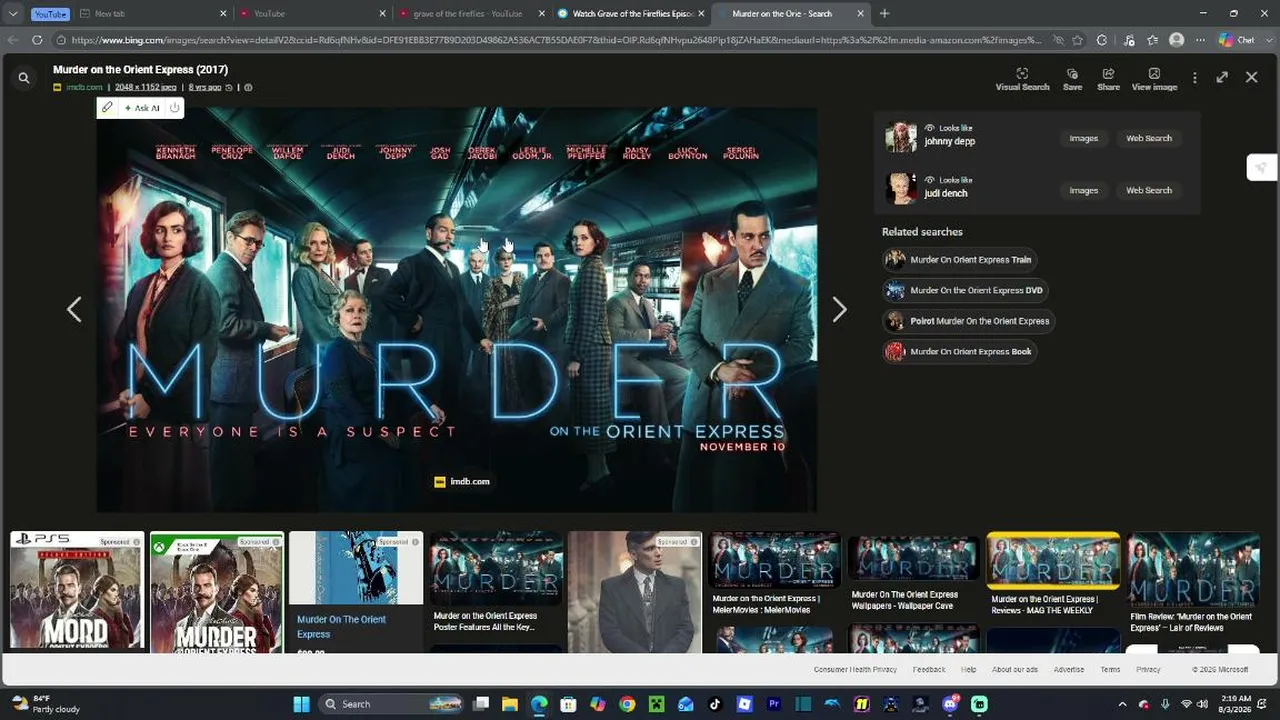
Task: Click the imdb.com badge on the poster image
Action: pos(462,481)
